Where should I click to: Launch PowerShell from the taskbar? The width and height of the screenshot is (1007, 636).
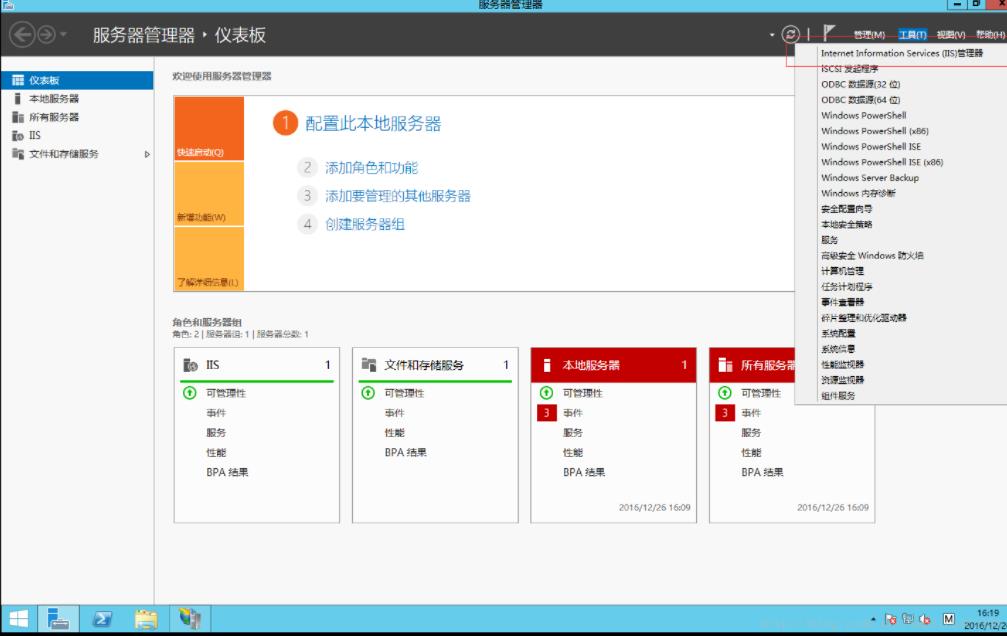pyautogui.click(x=103, y=619)
